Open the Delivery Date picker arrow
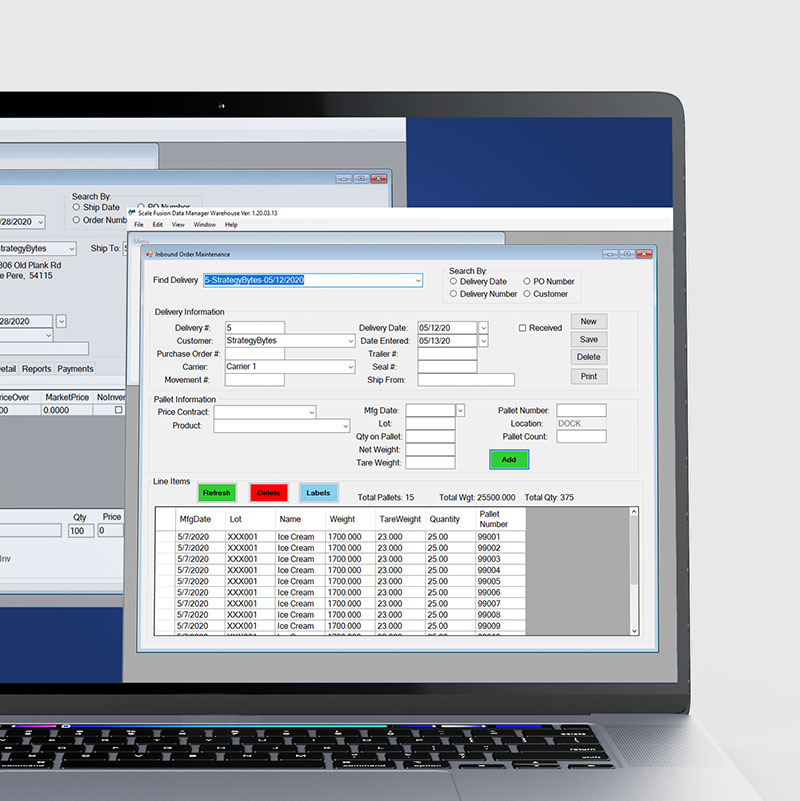This screenshot has height=801, width=800. tap(483, 328)
